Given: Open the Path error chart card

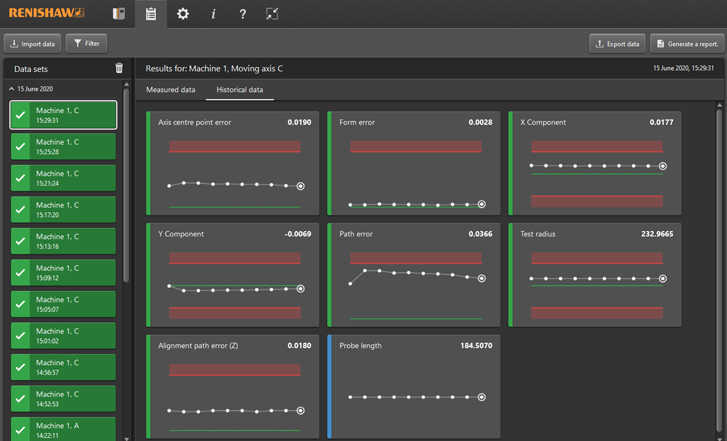Looking at the screenshot, I should point(413,274).
